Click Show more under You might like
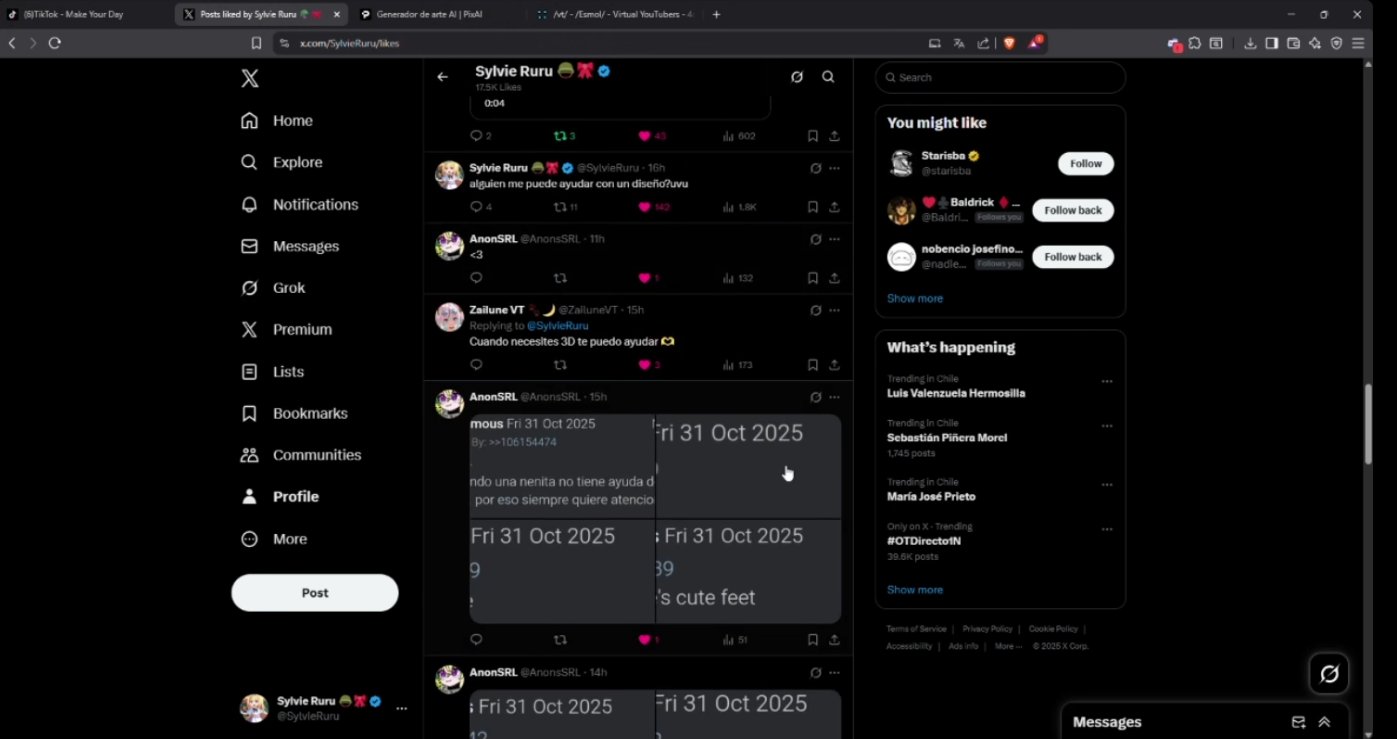This screenshot has width=1397, height=739. pyautogui.click(x=915, y=298)
